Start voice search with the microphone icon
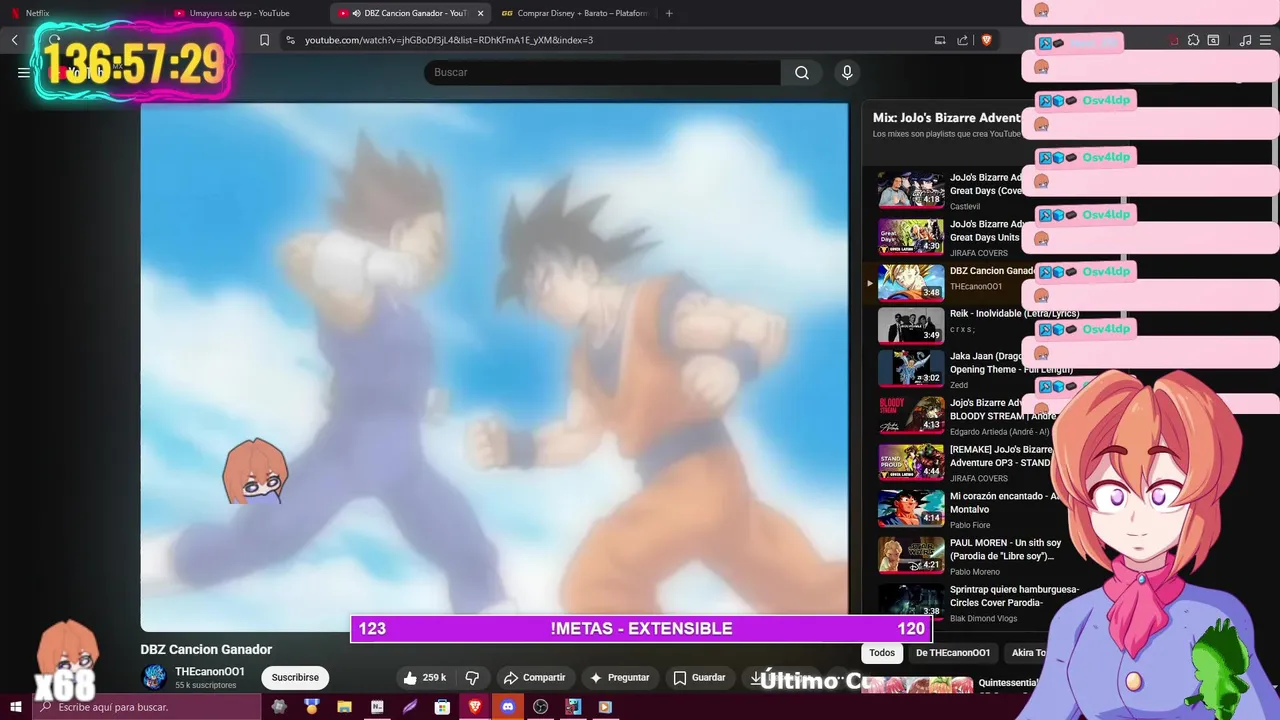This screenshot has width=1280, height=720. point(847,72)
